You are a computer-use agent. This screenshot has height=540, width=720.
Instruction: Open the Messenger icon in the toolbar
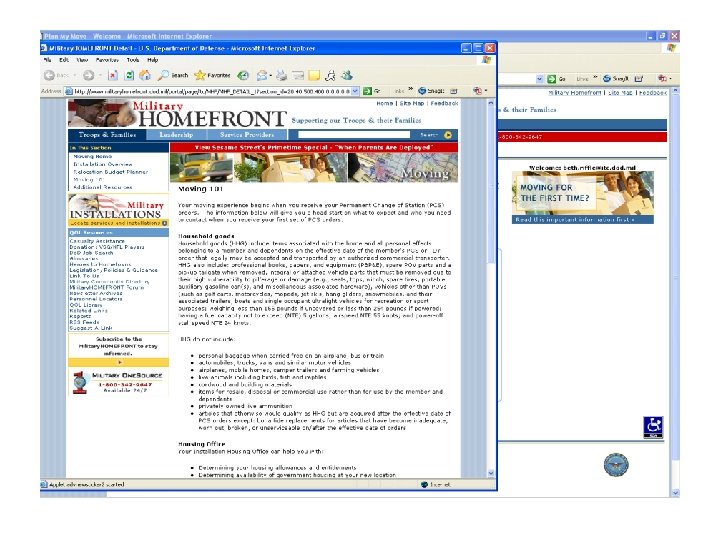click(347, 75)
